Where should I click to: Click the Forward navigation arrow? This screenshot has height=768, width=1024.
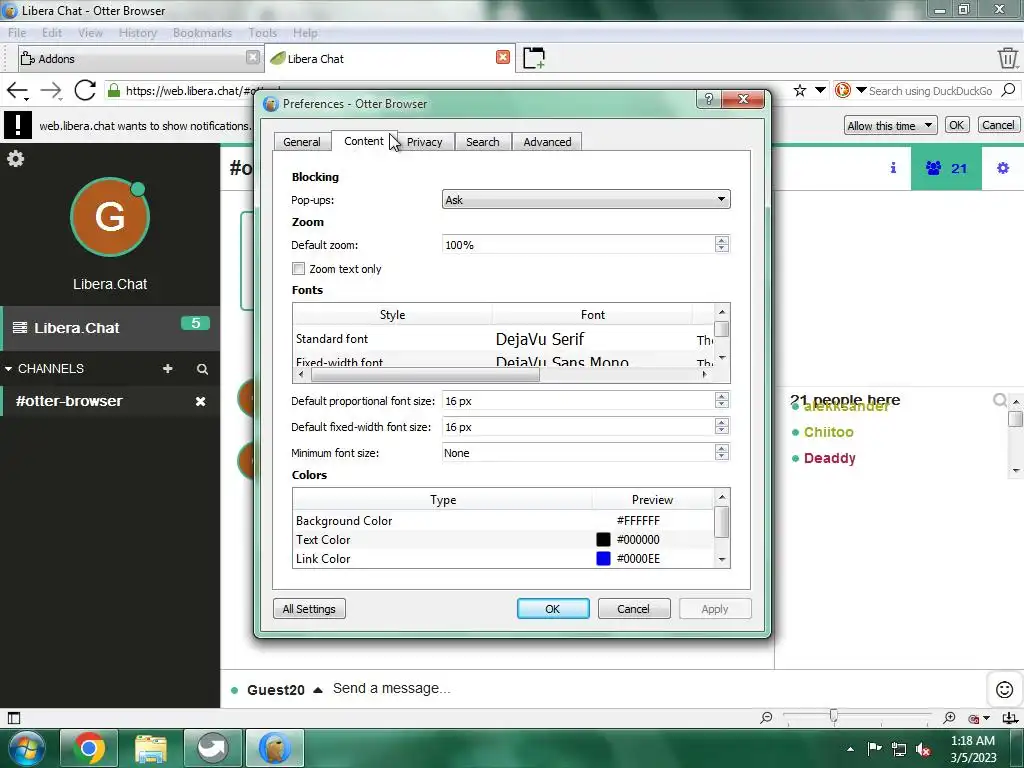pos(51,91)
